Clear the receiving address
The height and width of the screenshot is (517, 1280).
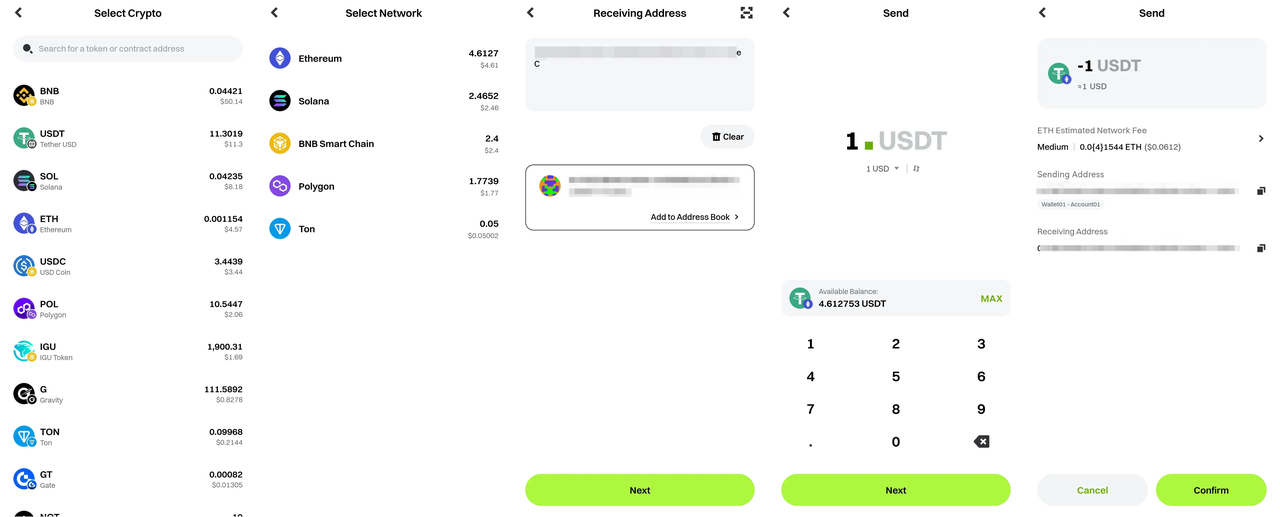[x=727, y=137]
